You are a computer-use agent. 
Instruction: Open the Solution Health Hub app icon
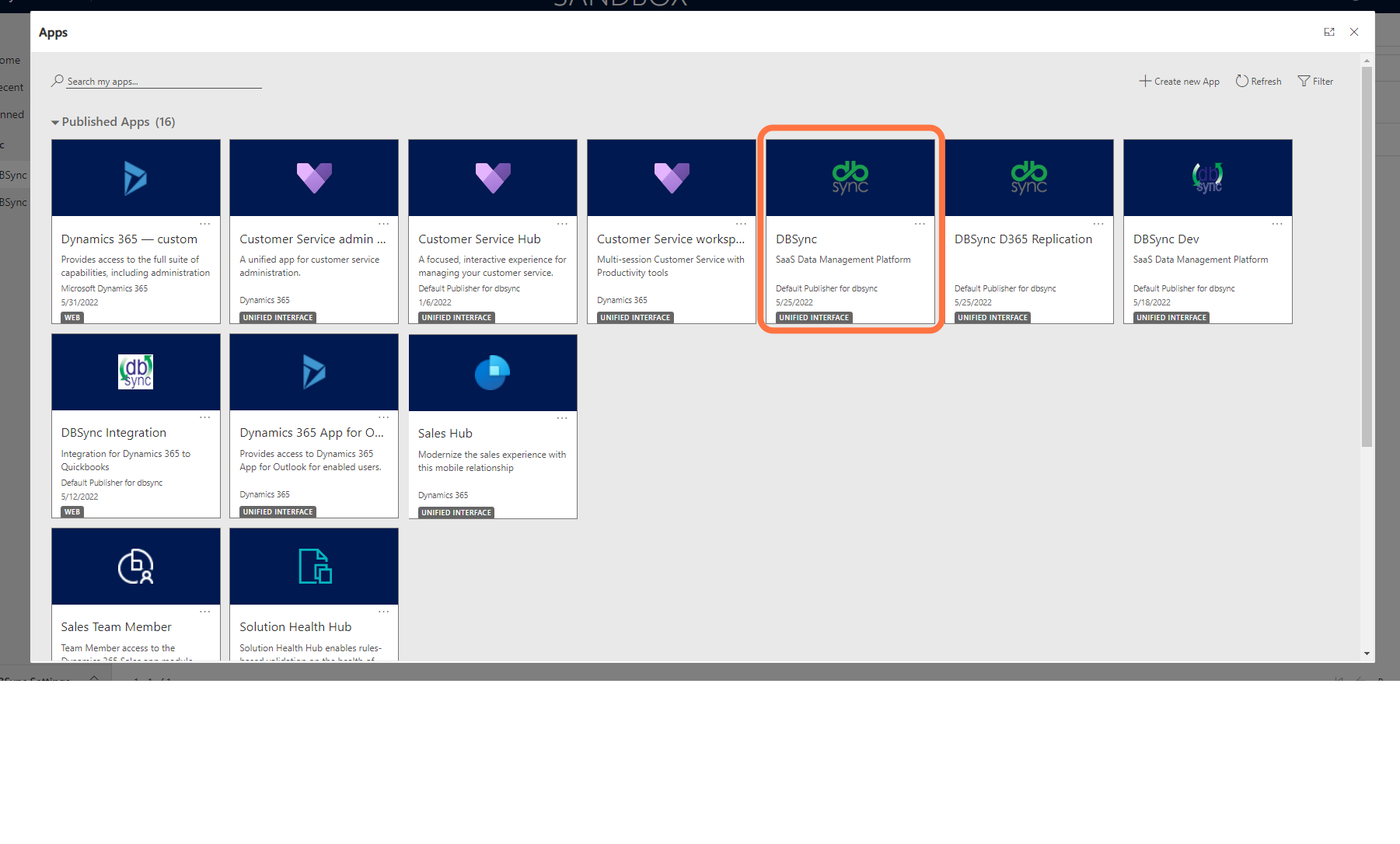tap(315, 566)
